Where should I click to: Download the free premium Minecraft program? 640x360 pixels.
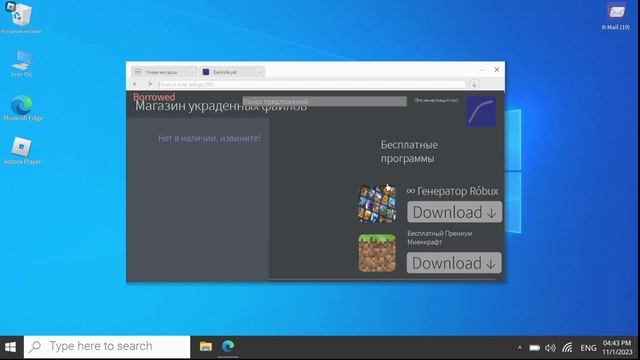(x=454, y=263)
